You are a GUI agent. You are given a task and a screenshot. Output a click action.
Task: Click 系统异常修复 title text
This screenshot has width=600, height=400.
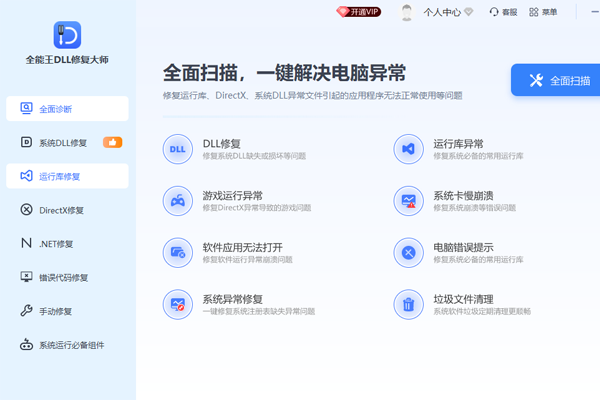233,299
